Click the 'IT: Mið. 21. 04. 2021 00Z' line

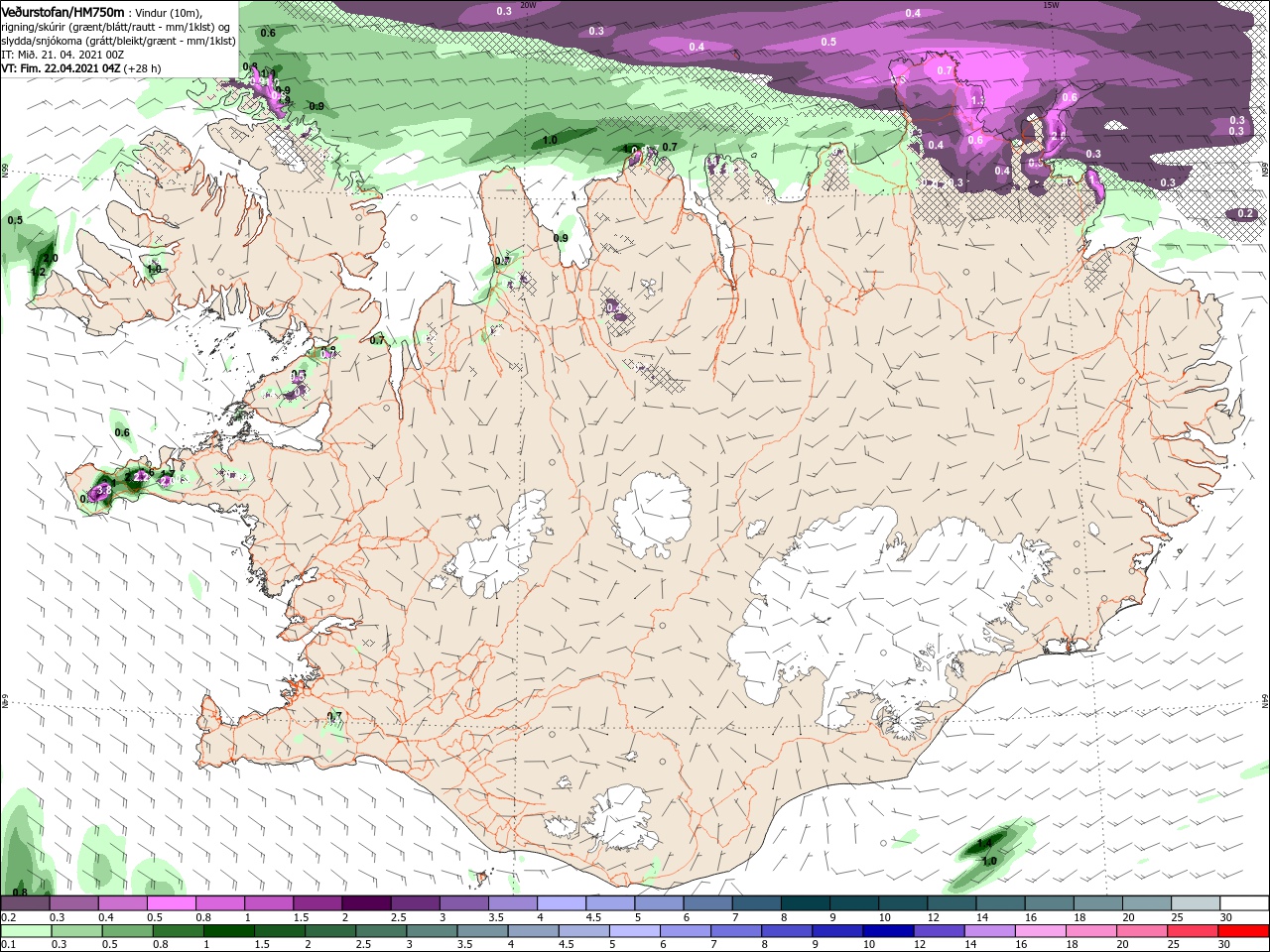click(x=63, y=55)
